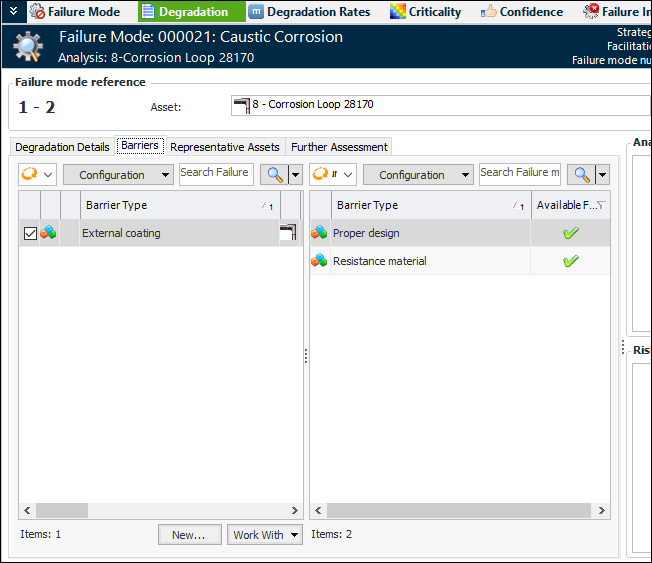Image resolution: width=652 pixels, height=563 pixels.
Task: Click the green check for Proper design
Action: coord(570,233)
